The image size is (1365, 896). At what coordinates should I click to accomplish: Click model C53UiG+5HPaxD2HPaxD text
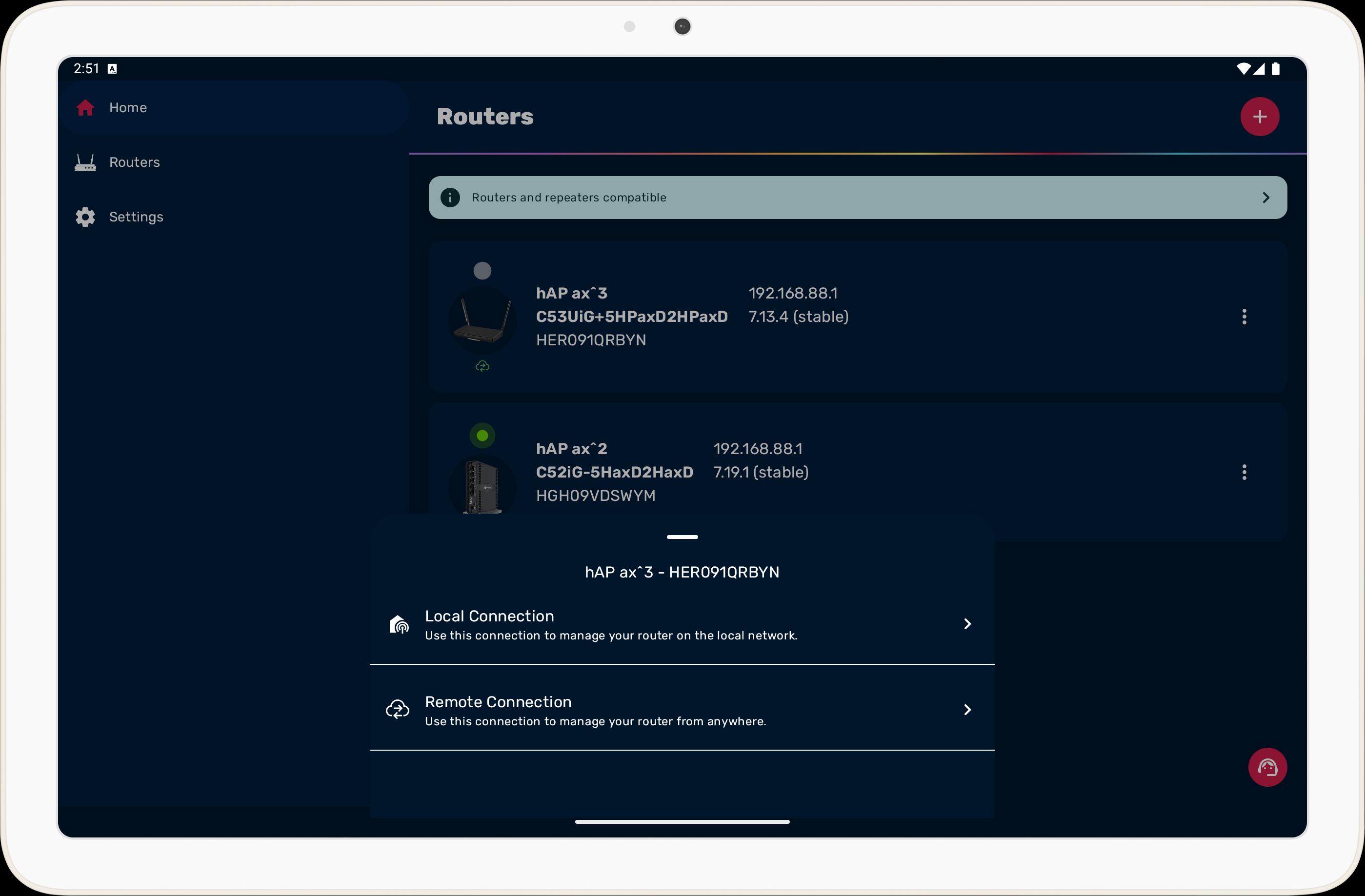[631, 317]
